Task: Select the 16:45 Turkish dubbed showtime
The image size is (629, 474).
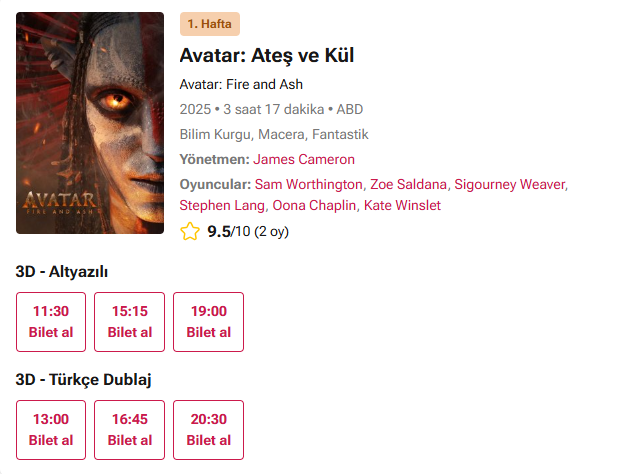Action: pyautogui.click(x=130, y=430)
